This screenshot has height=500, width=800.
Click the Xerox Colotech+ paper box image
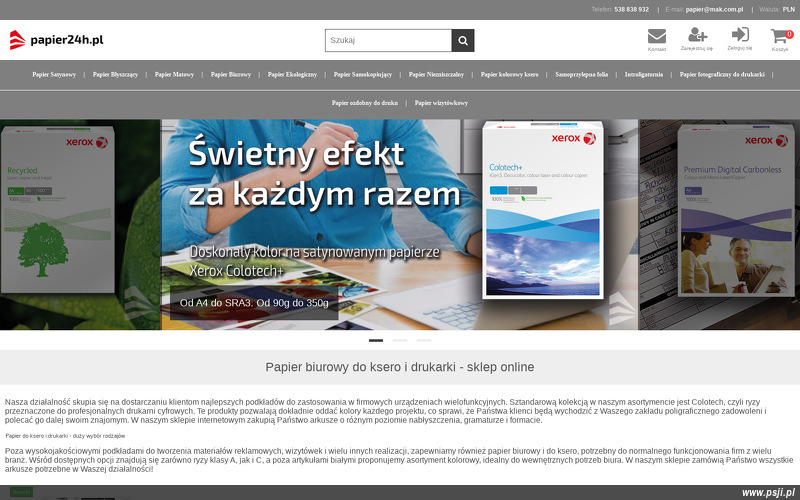point(543,210)
